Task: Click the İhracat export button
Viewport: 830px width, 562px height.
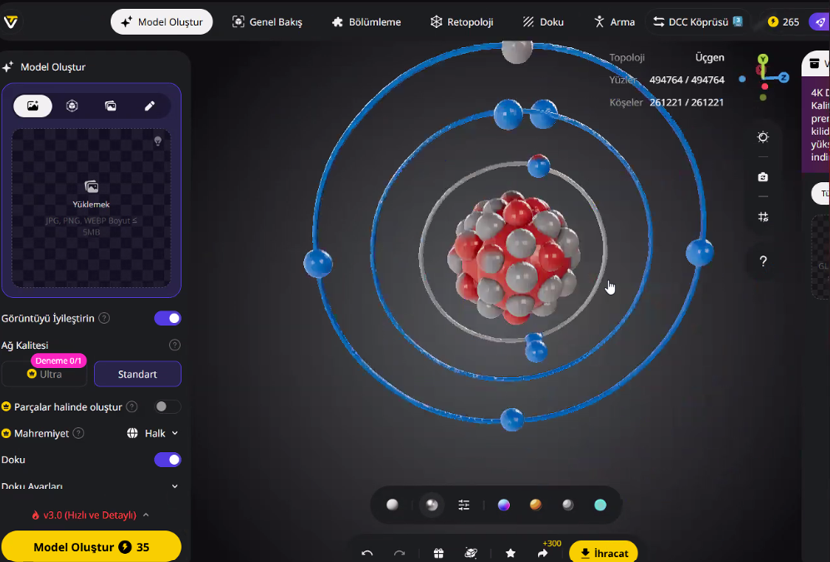Action: (x=603, y=553)
